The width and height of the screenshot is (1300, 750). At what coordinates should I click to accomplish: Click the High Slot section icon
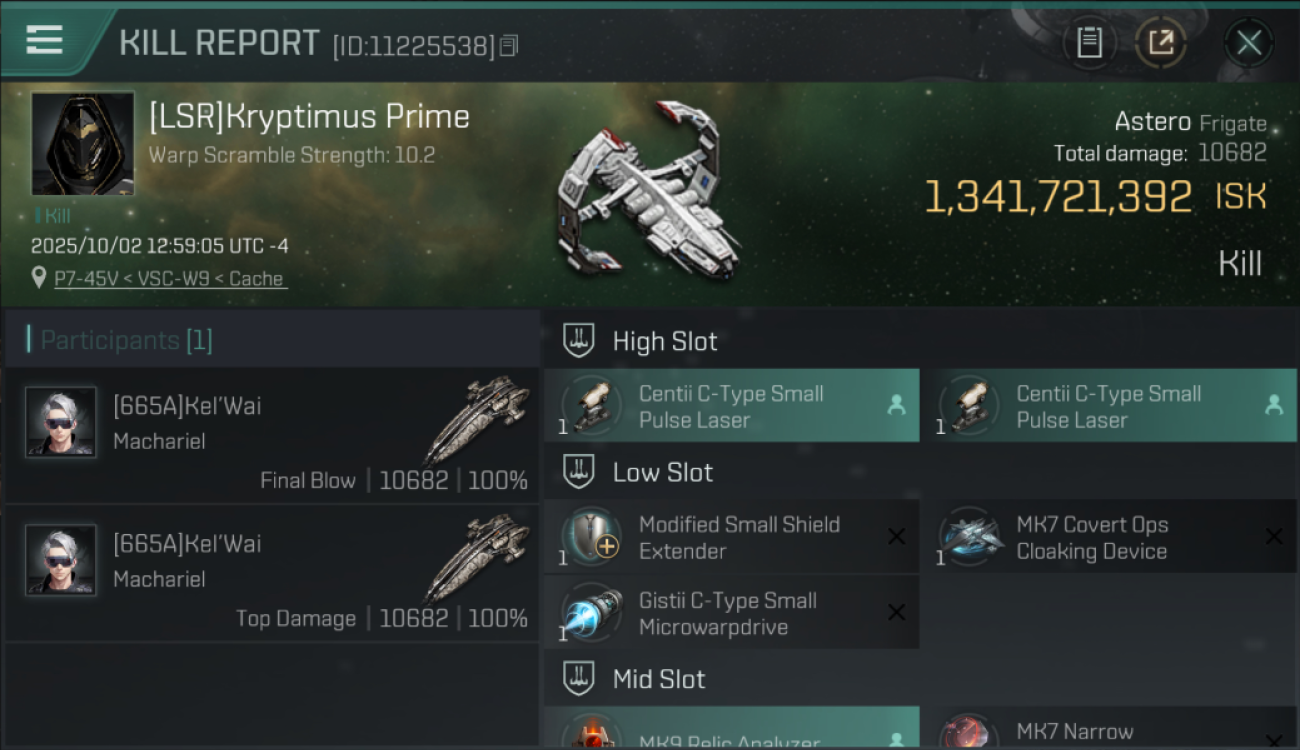click(x=579, y=341)
